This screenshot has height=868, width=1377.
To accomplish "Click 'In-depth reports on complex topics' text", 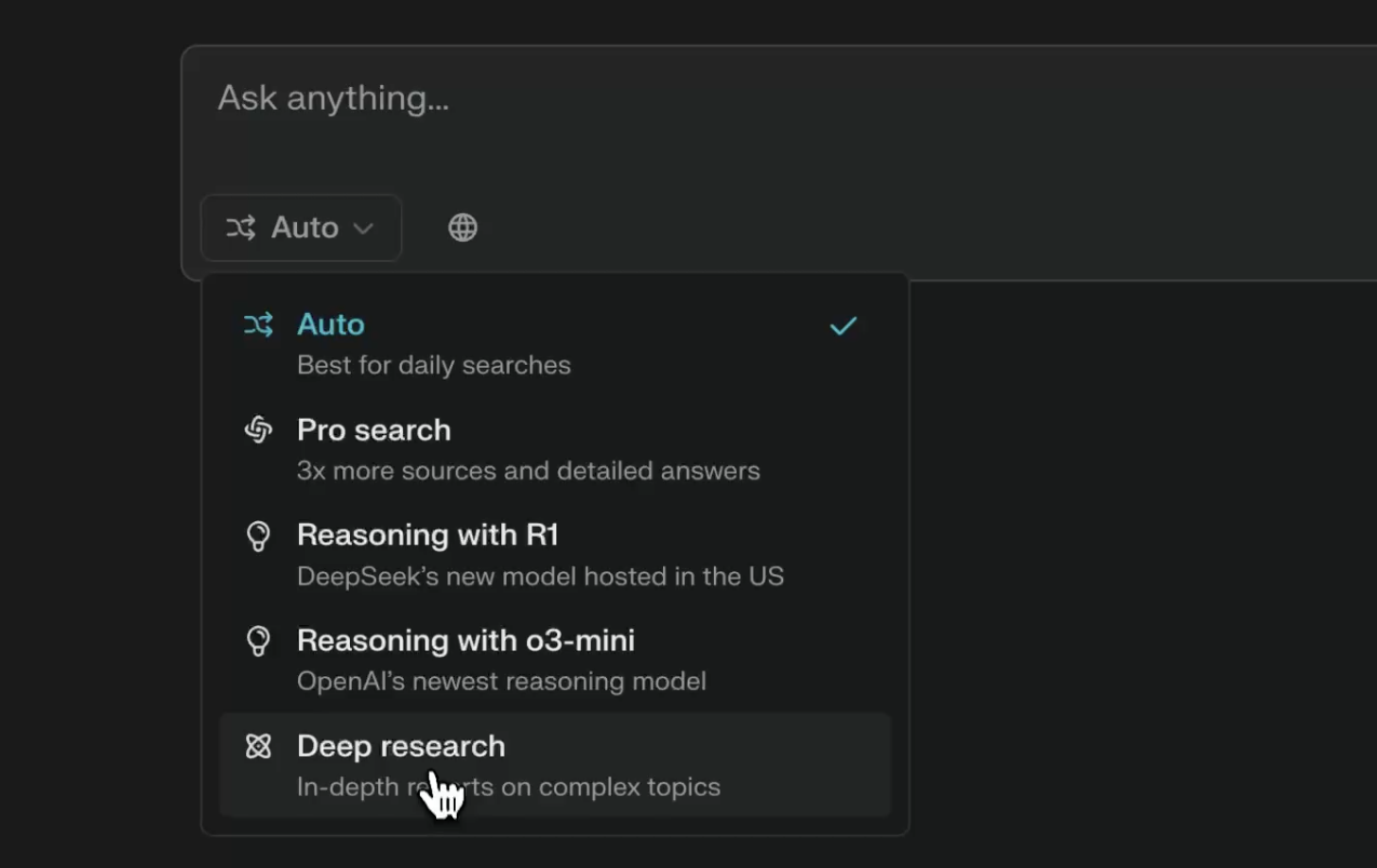I will click(509, 787).
